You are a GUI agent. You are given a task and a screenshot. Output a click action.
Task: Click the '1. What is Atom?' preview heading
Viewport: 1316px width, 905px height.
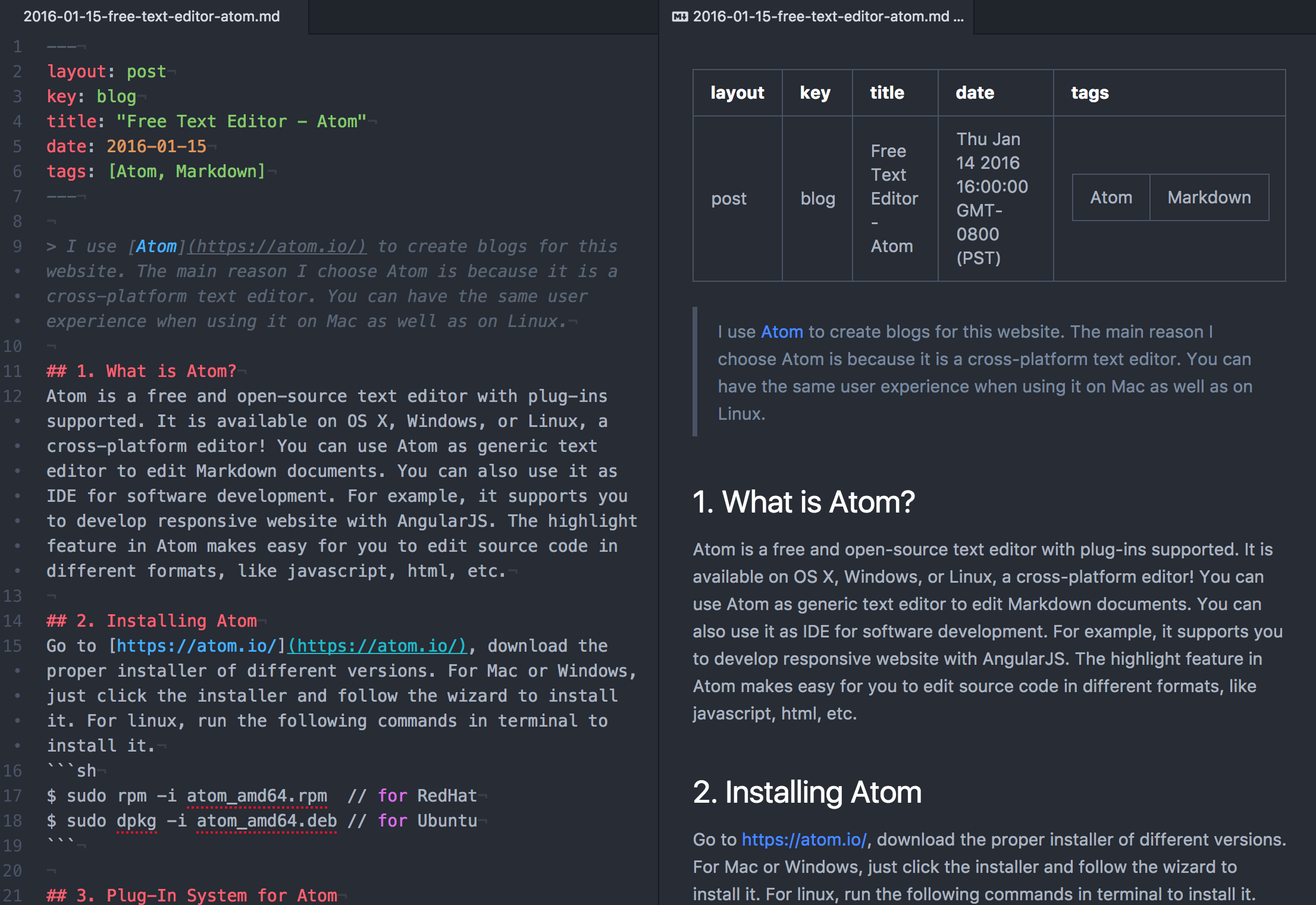coord(804,502)
